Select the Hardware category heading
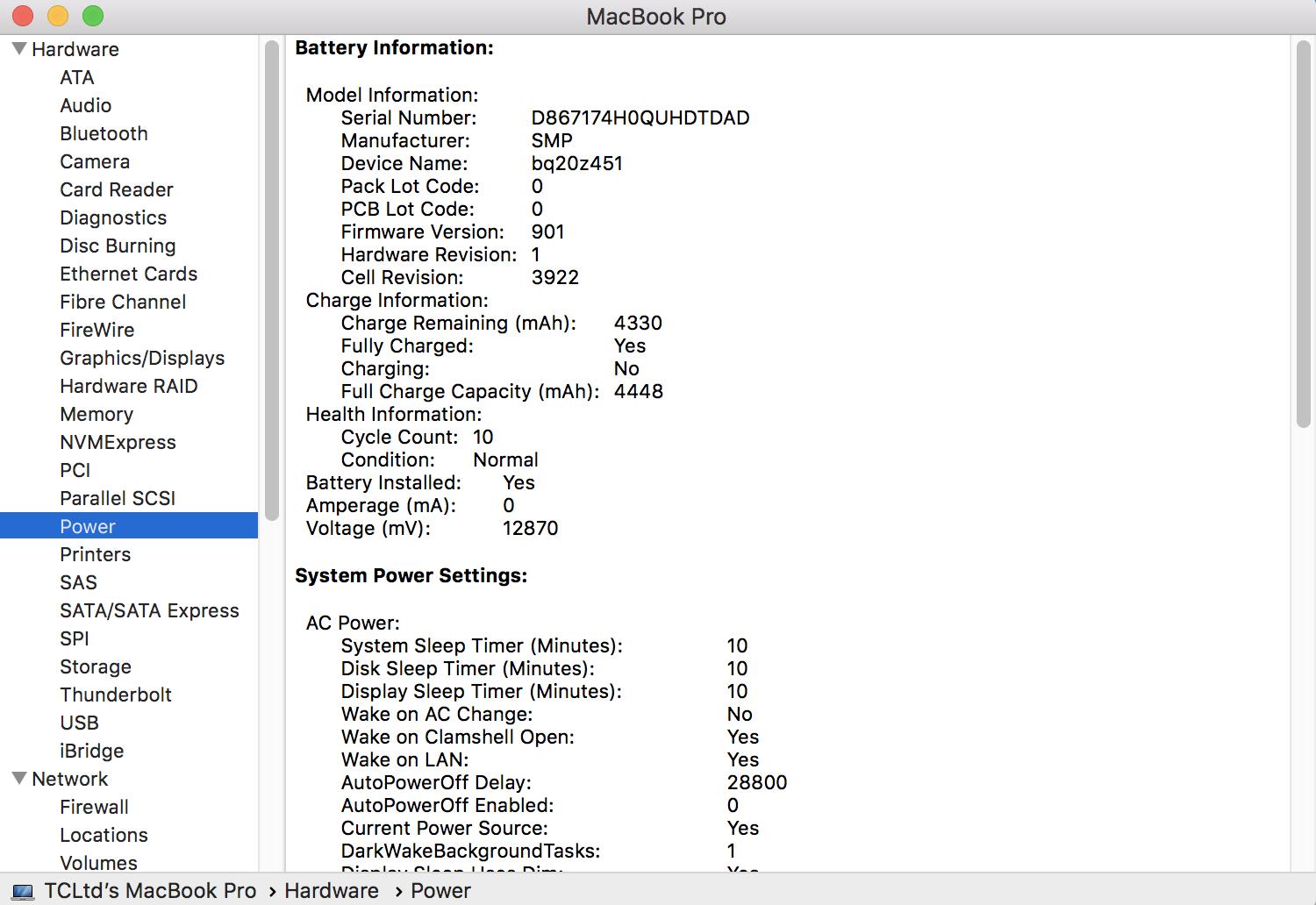1316x905 pixels. (x=75, y=49)
